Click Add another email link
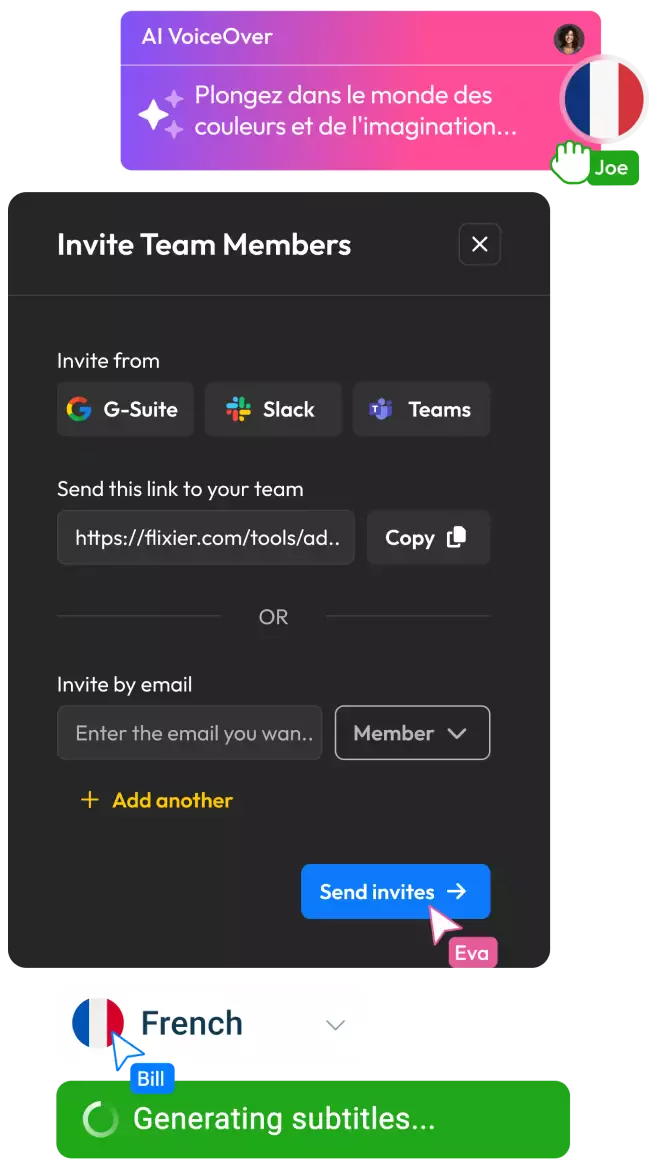Screen dimensions: 654x1164 tap(172, 800)
